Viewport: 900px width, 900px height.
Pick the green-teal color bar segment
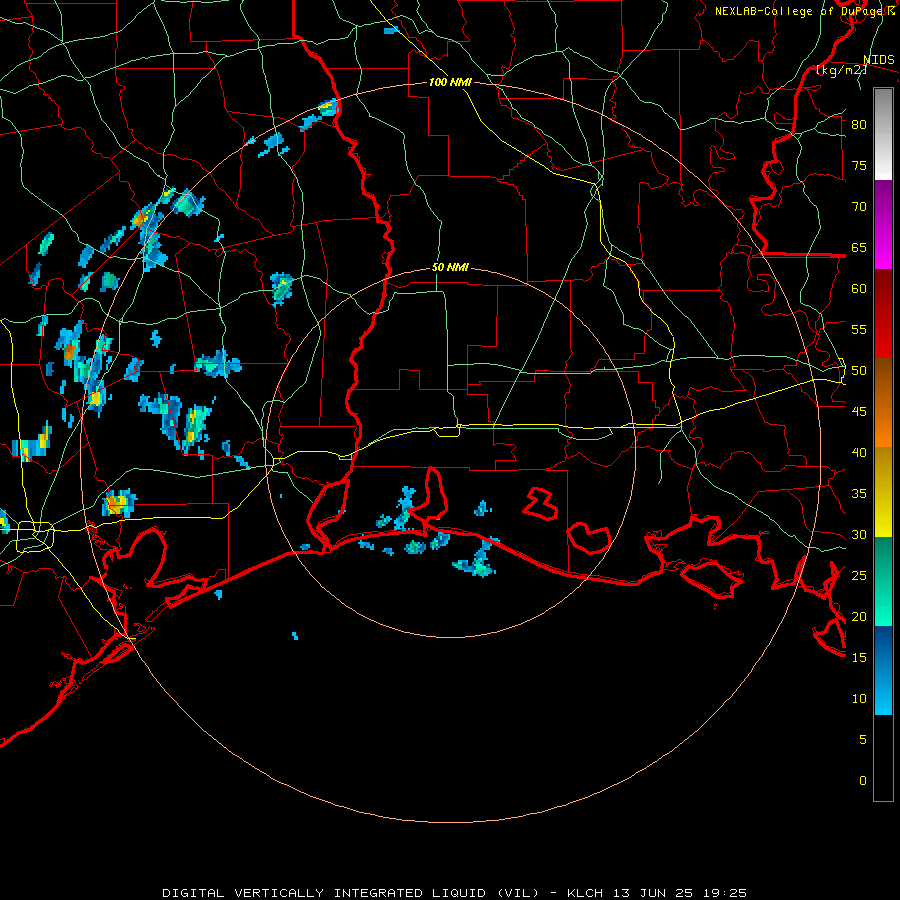pyautogui.click(x=883, y=581)
